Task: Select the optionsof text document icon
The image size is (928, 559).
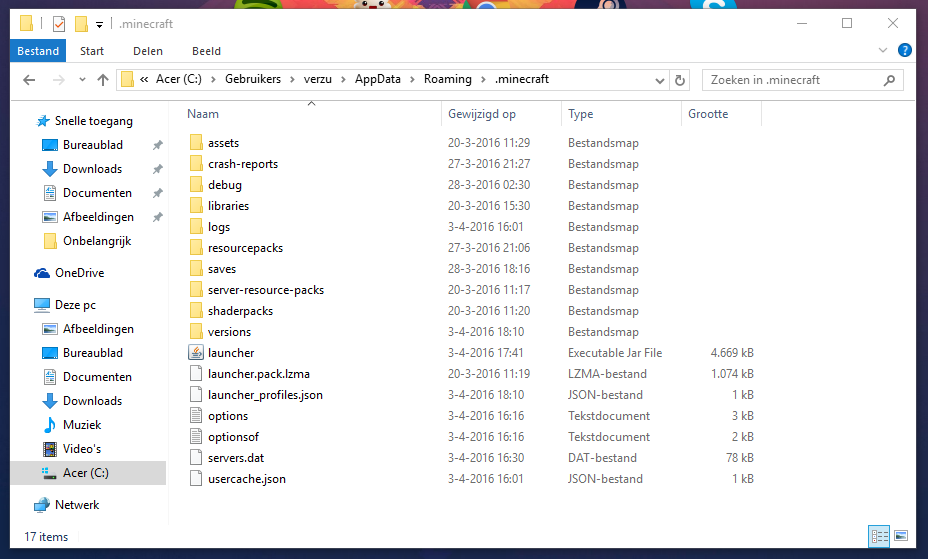Action: [x=196, y=437]
